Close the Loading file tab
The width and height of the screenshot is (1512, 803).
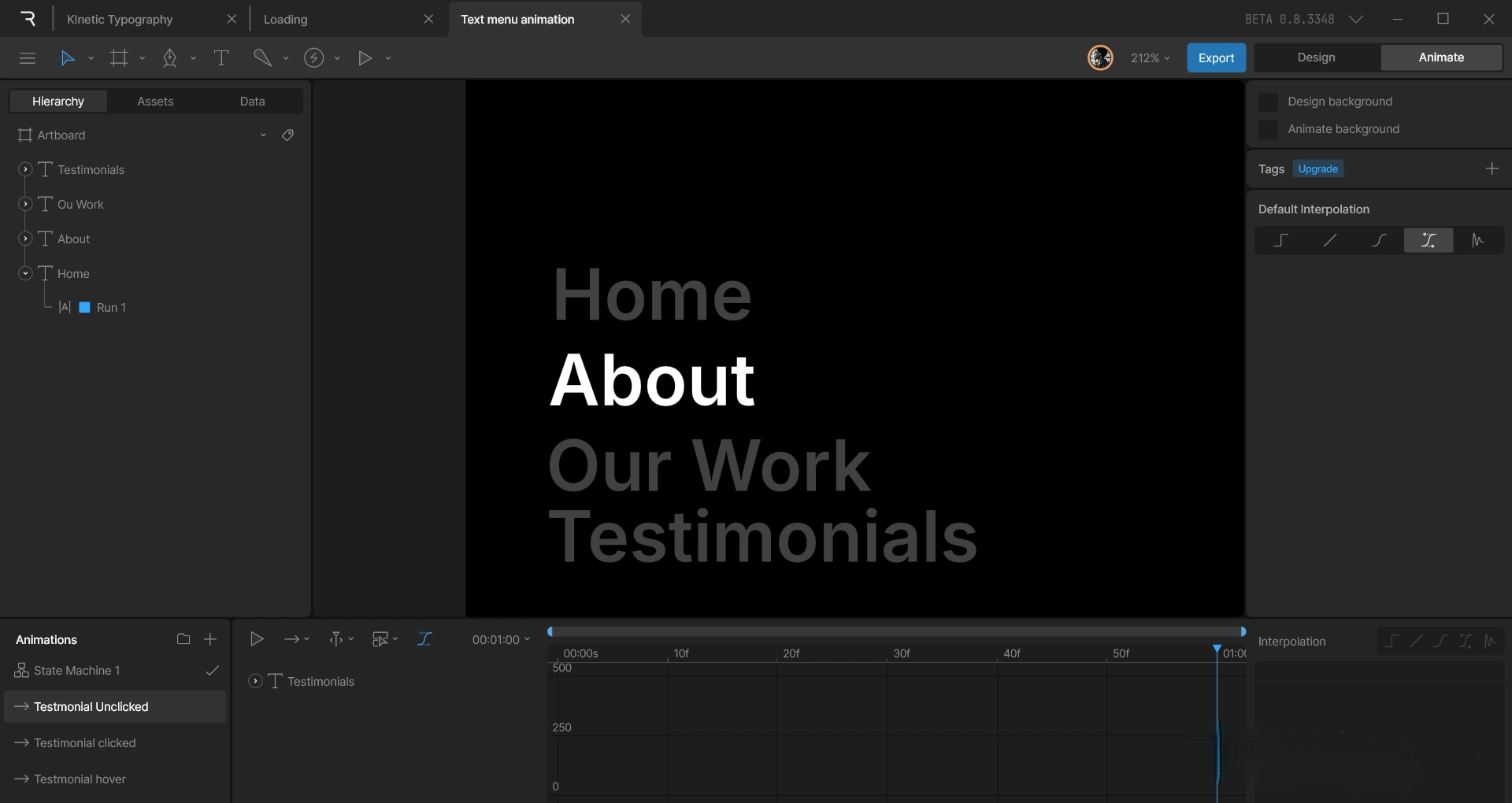click(x=428, y=19)
